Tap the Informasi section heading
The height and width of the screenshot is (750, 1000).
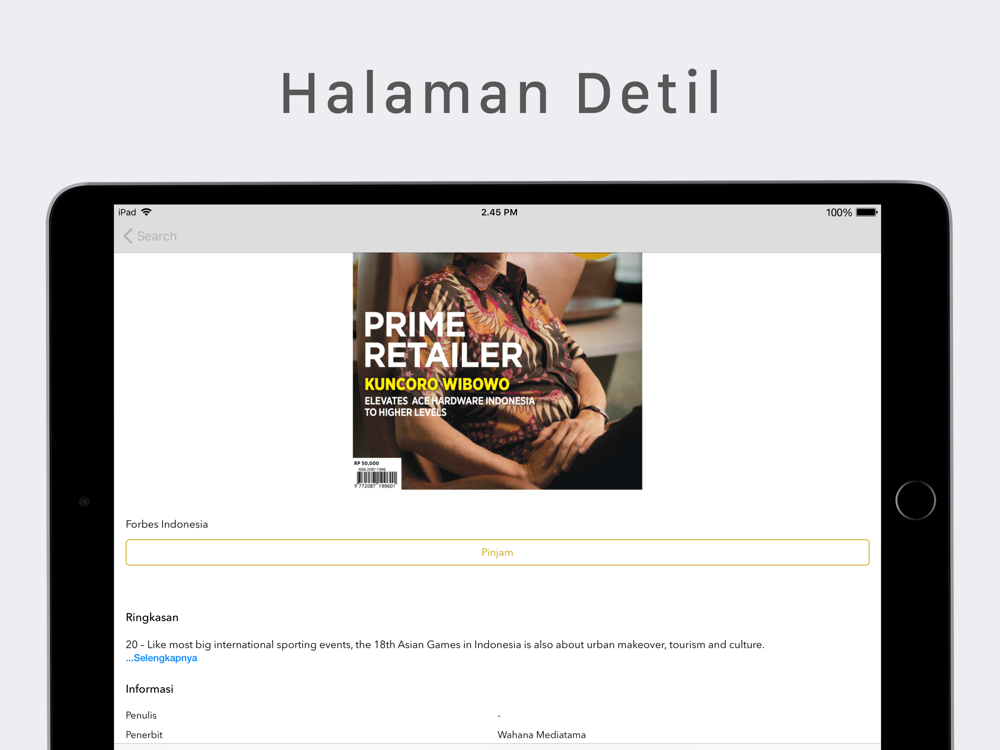tap(149, 689)
